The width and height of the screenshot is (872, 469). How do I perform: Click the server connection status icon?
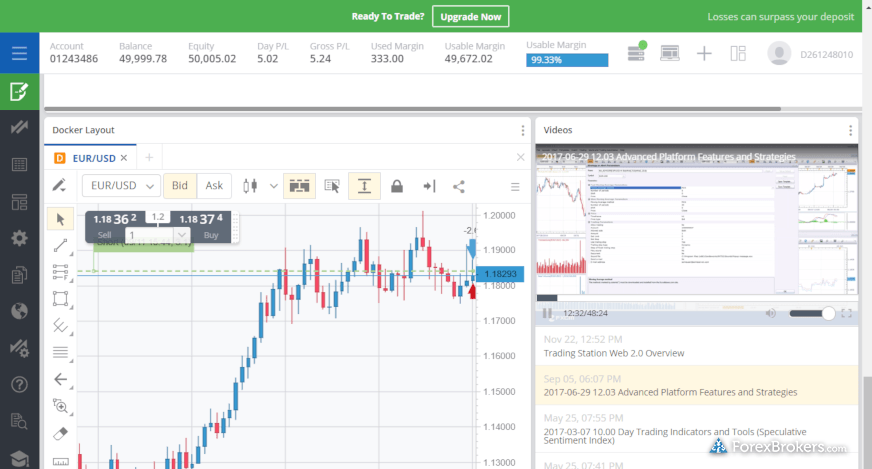pos(636,52)
